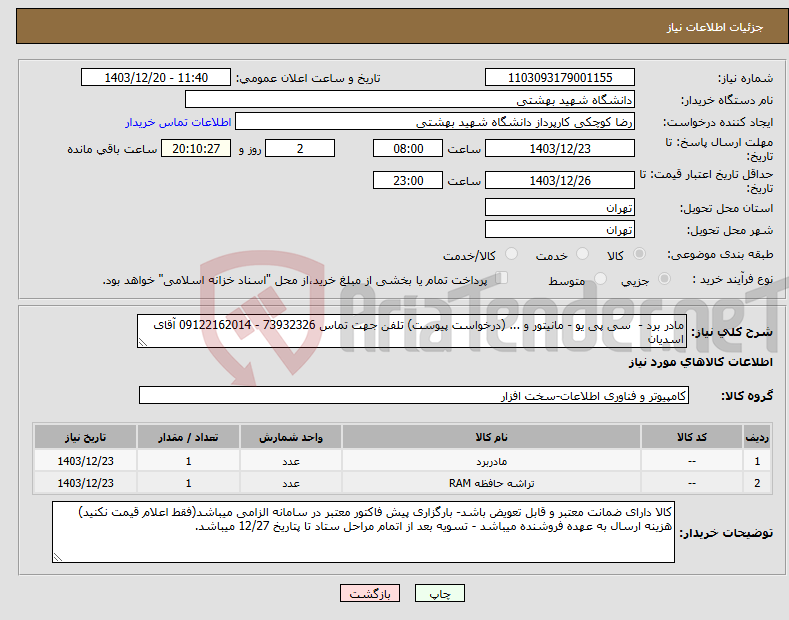Click the جزئیات اطلاعات نیاز header title
Viewport: 789px width, 620px height.
click(x=715, y=27)
